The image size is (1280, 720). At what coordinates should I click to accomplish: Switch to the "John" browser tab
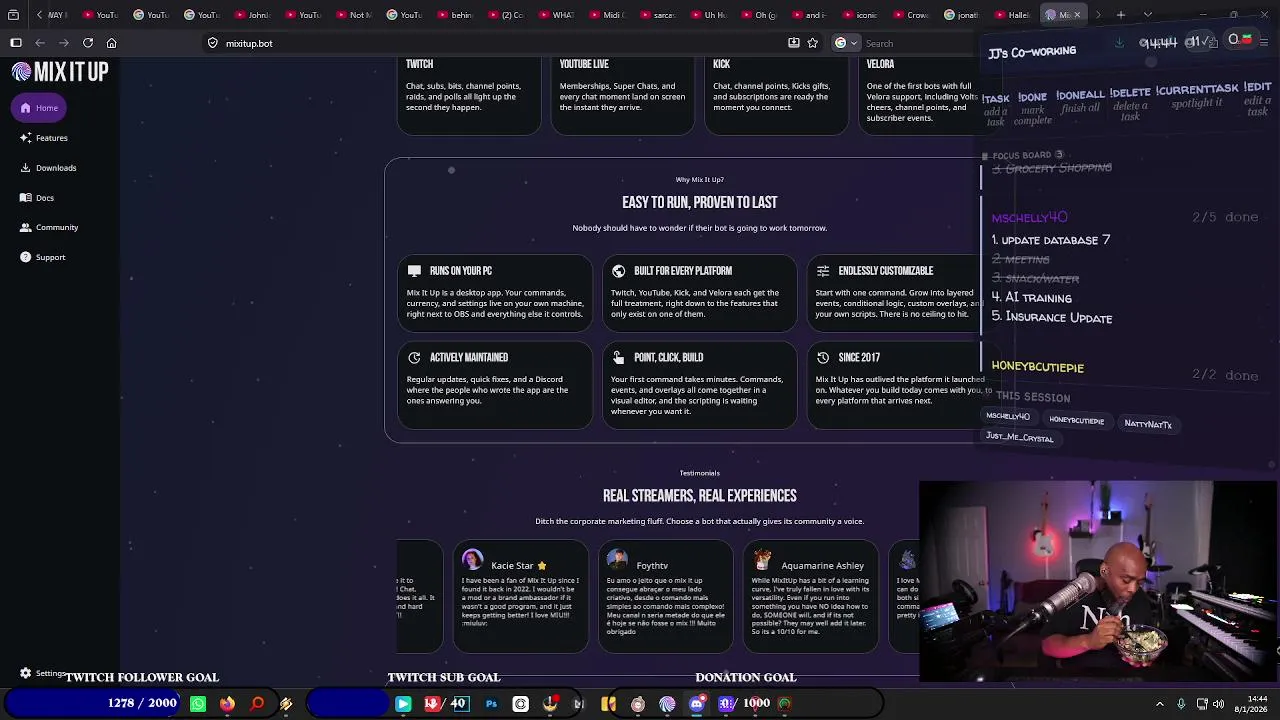(x=251, y=15)
